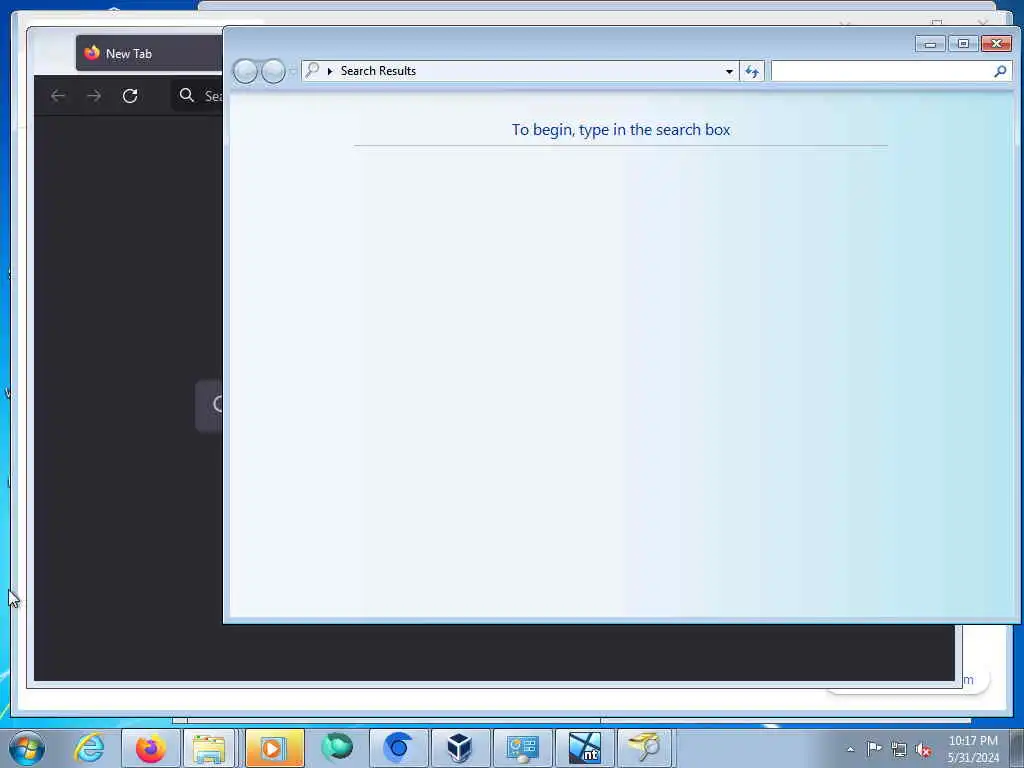
Task: Click the Show desktop button at taskbar end
Action: tap(1017, 748)
